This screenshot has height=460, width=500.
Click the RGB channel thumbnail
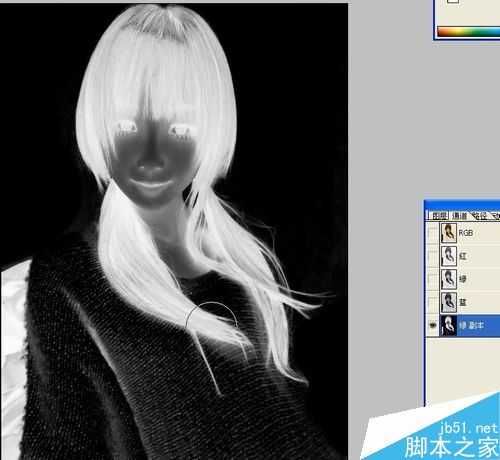point(449,233)
